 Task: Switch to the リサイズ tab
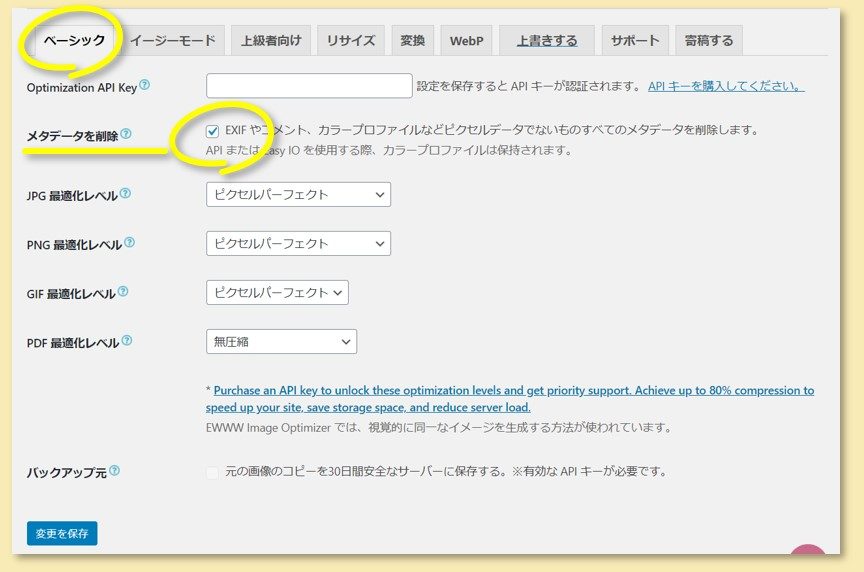pos(351,40)
